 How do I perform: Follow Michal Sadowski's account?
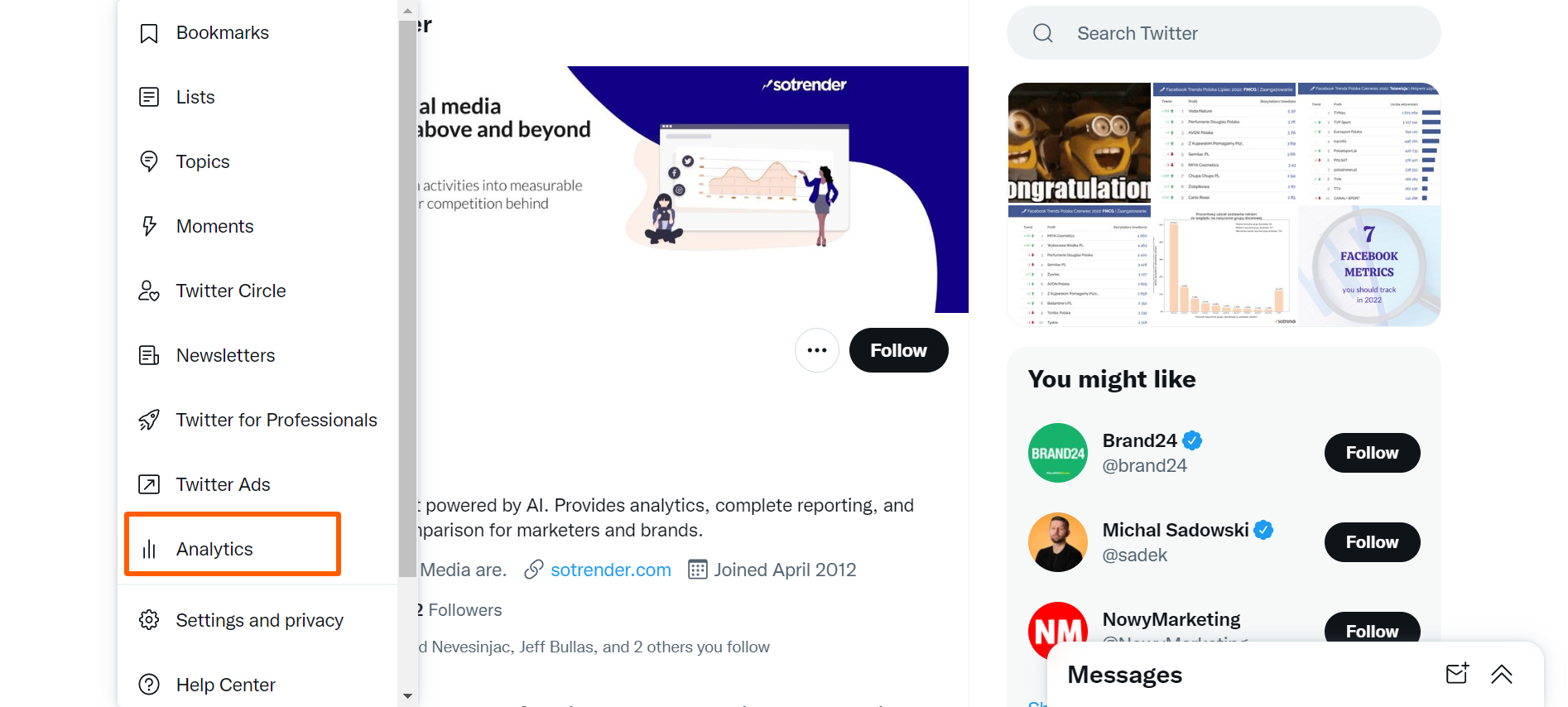point(1372,542)
